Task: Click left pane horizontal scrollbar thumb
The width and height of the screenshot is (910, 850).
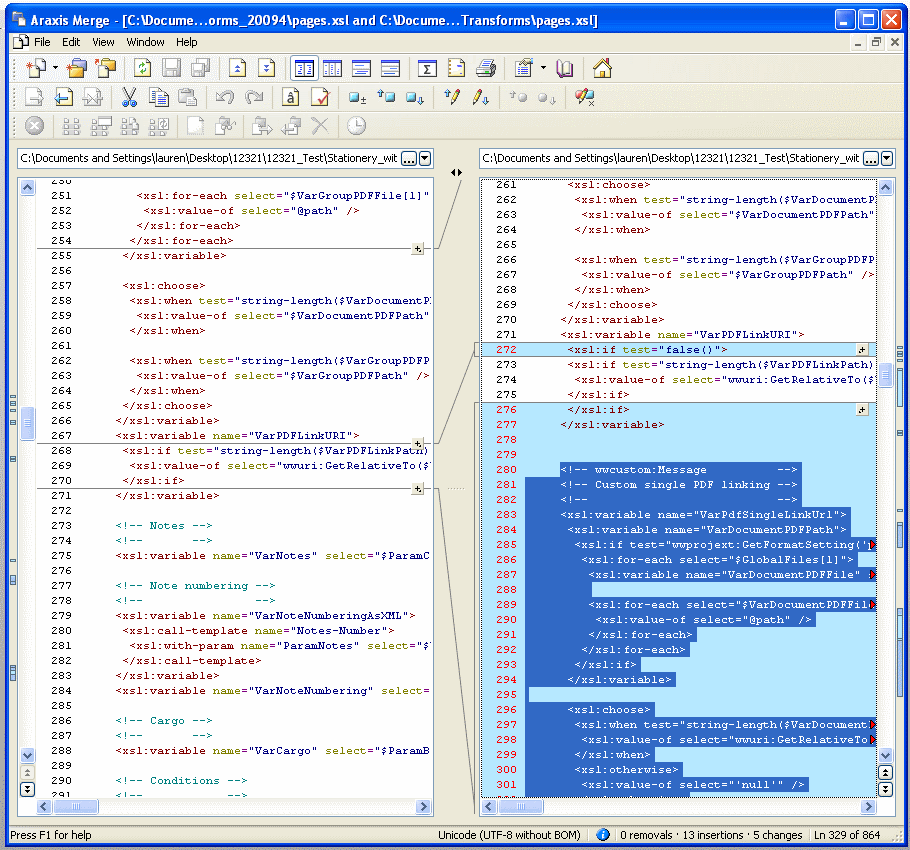Action: [x=77, y=806]
